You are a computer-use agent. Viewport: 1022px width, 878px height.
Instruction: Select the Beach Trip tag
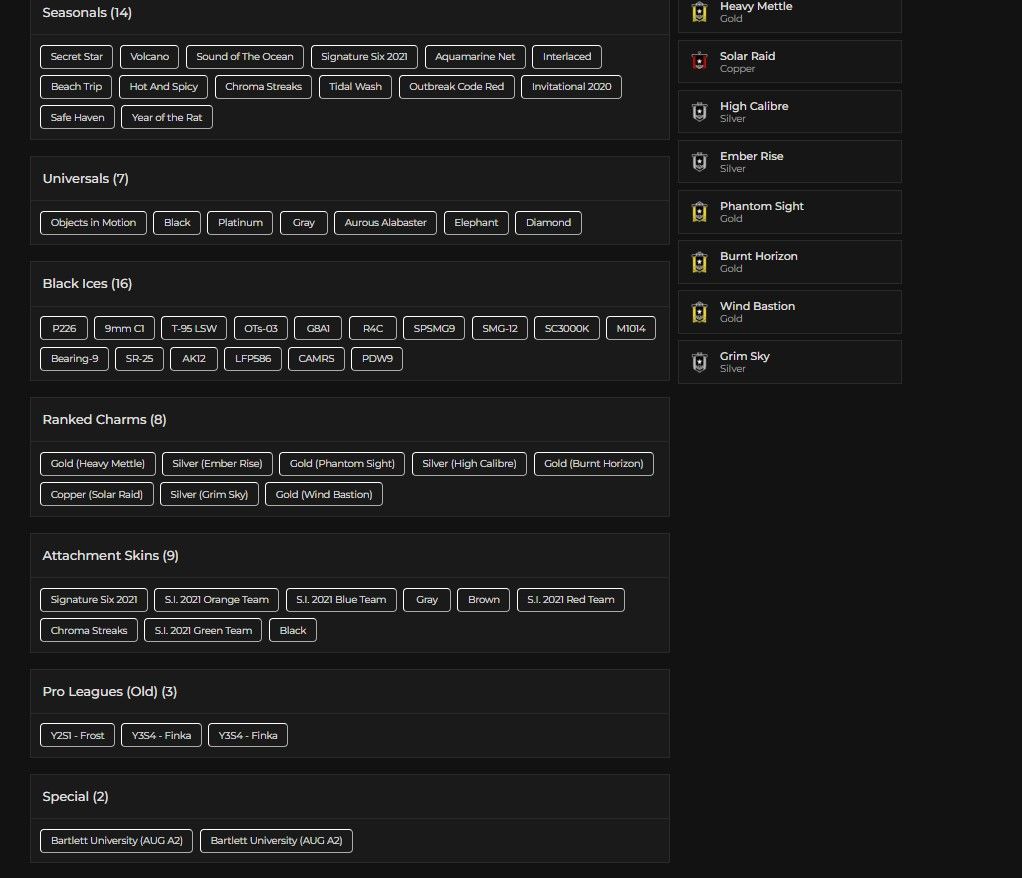[76, 87]
